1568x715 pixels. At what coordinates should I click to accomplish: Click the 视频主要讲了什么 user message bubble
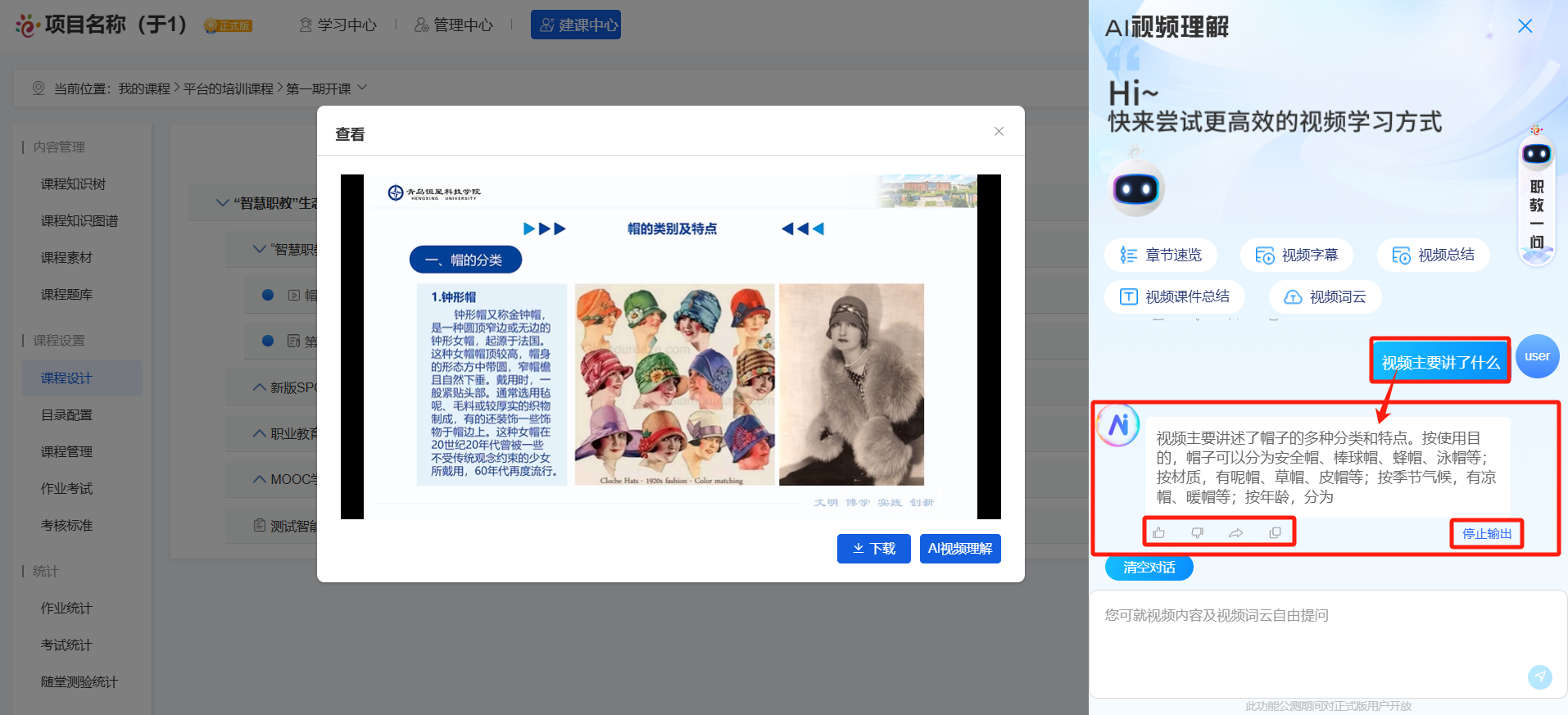click(x=1440, y=362)
